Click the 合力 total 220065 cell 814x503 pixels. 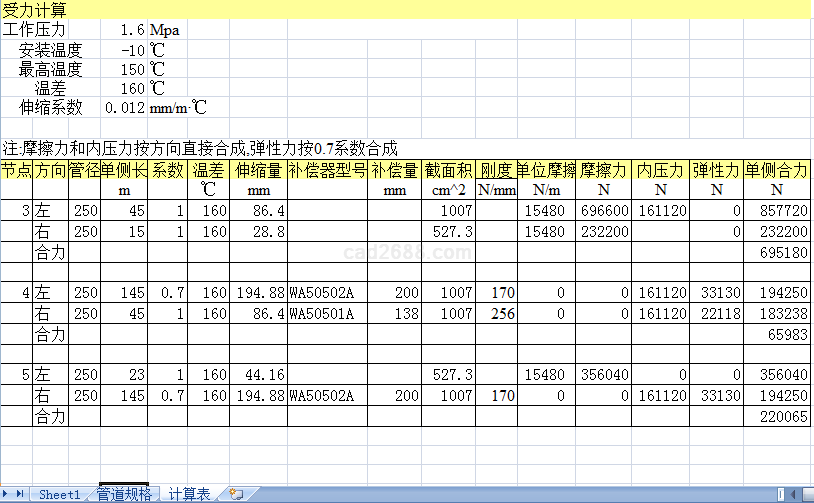776,415
